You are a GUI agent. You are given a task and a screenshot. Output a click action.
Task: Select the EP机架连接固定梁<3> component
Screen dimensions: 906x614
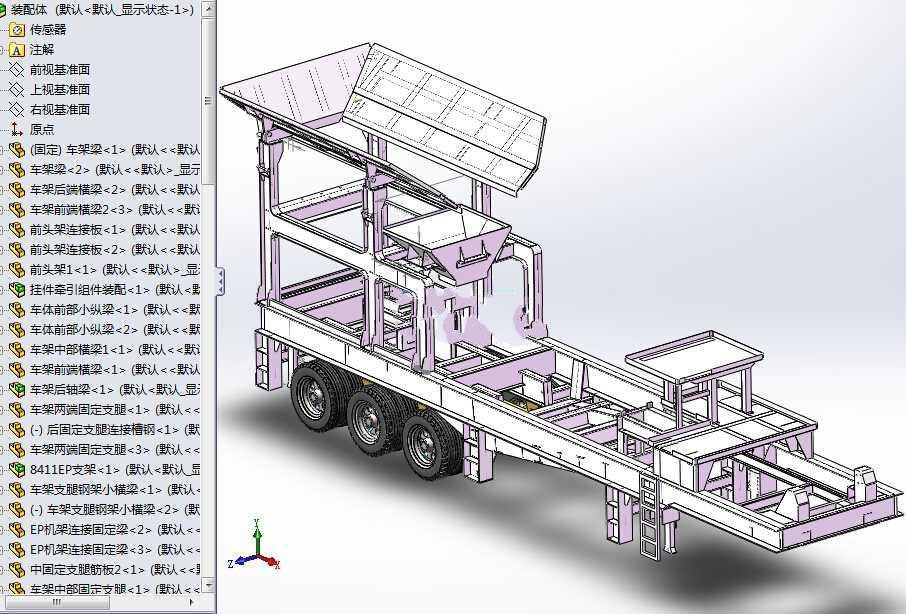105,549
